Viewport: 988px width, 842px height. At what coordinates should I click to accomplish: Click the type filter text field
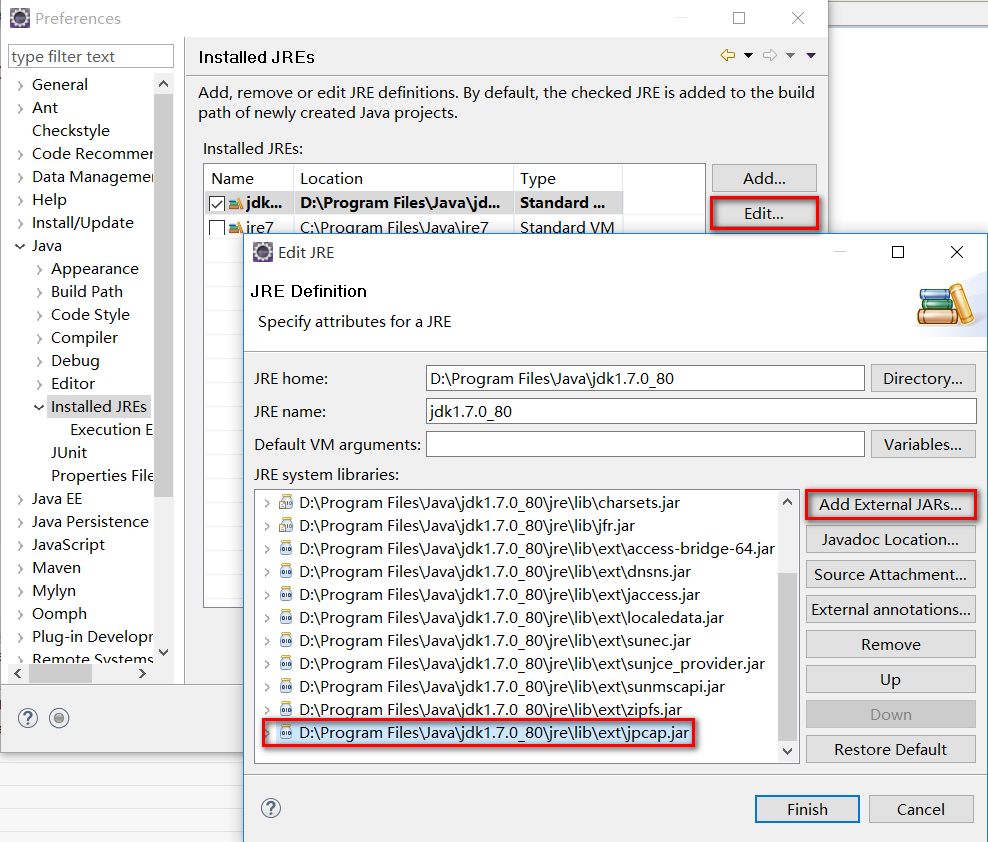coord(91,56)
